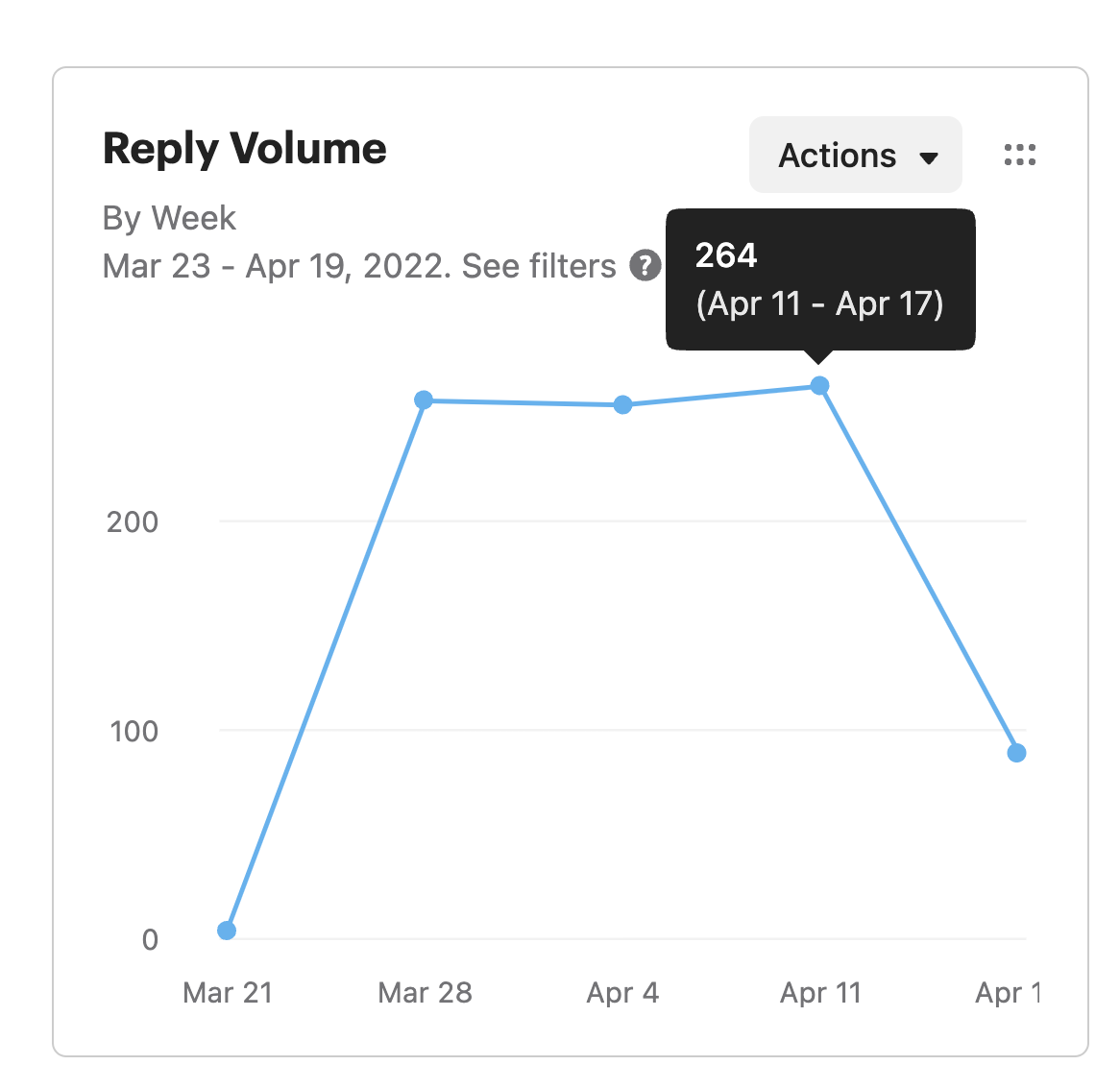1120x1089 pixels.
Task: Click the Mar 28 x-axis label
Action: click(x=425, y=992)
